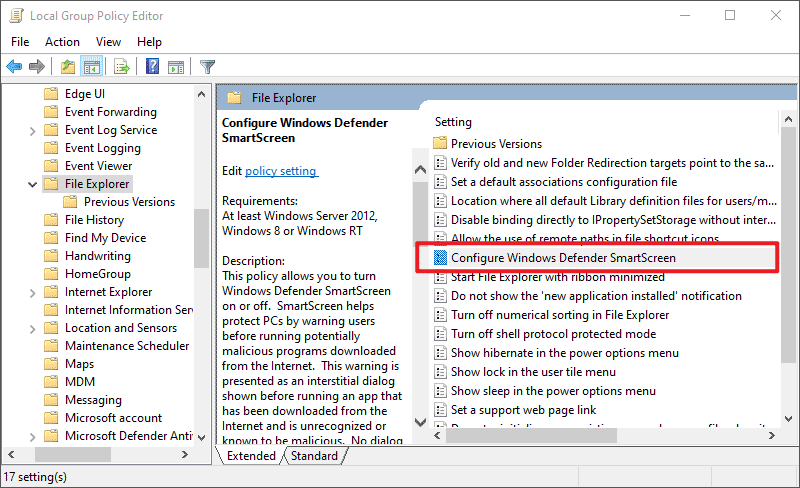
Task: Select Maintenance Scheduler in the tree
Action: (127, 346)
